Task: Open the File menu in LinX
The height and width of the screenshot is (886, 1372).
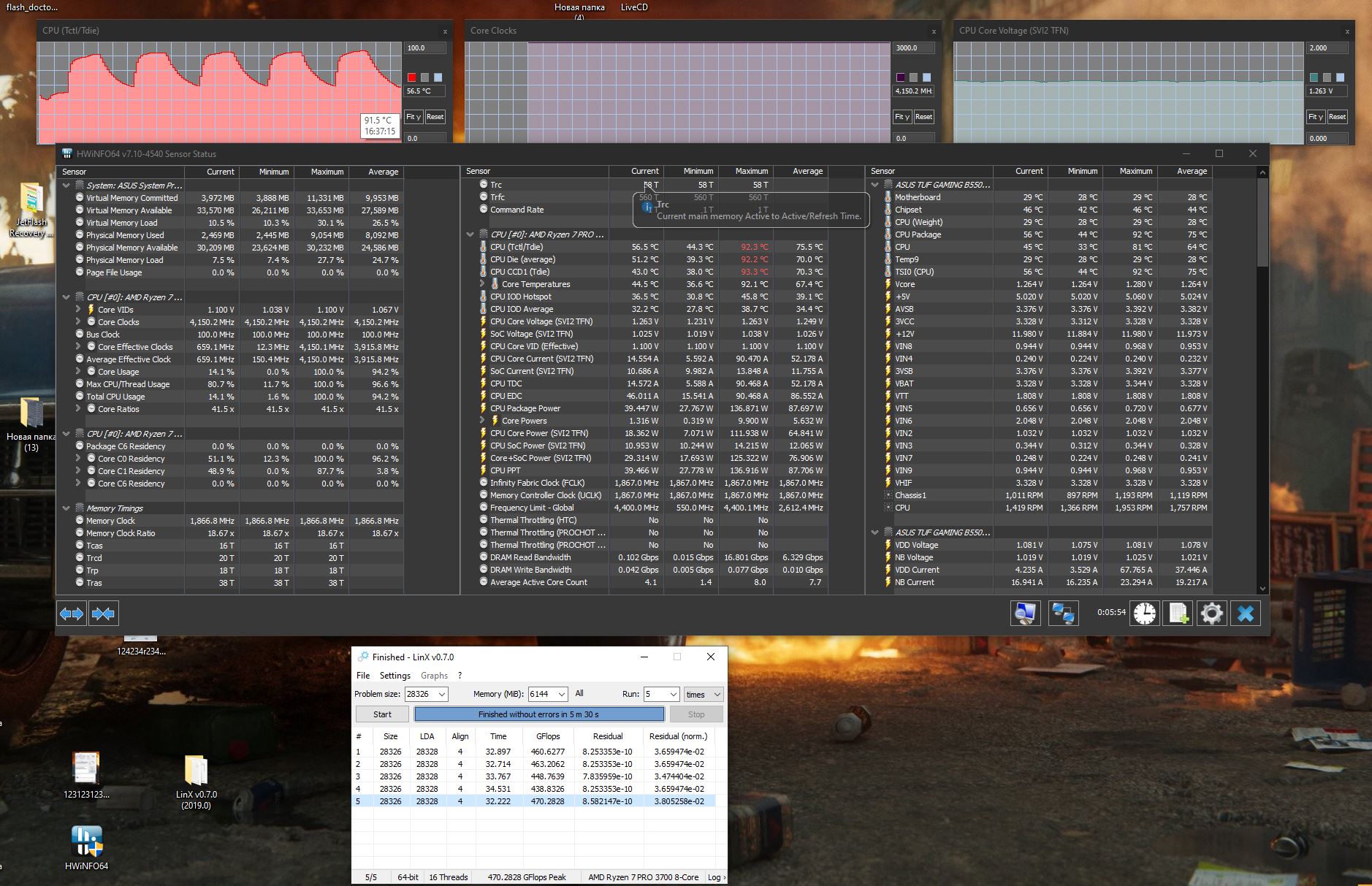Action: click(x=363, y=676)
